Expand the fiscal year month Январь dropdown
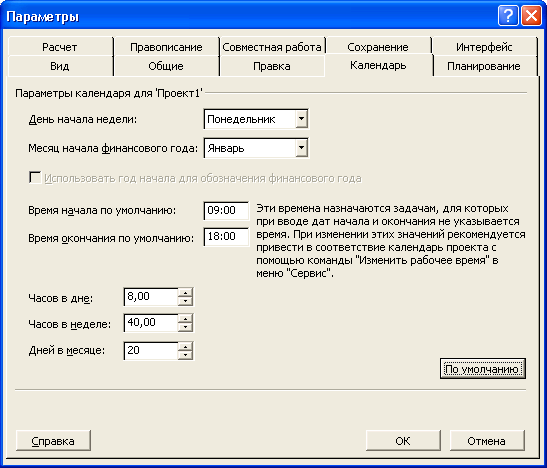This screenshot has height=468, width=547. [301, 148]
